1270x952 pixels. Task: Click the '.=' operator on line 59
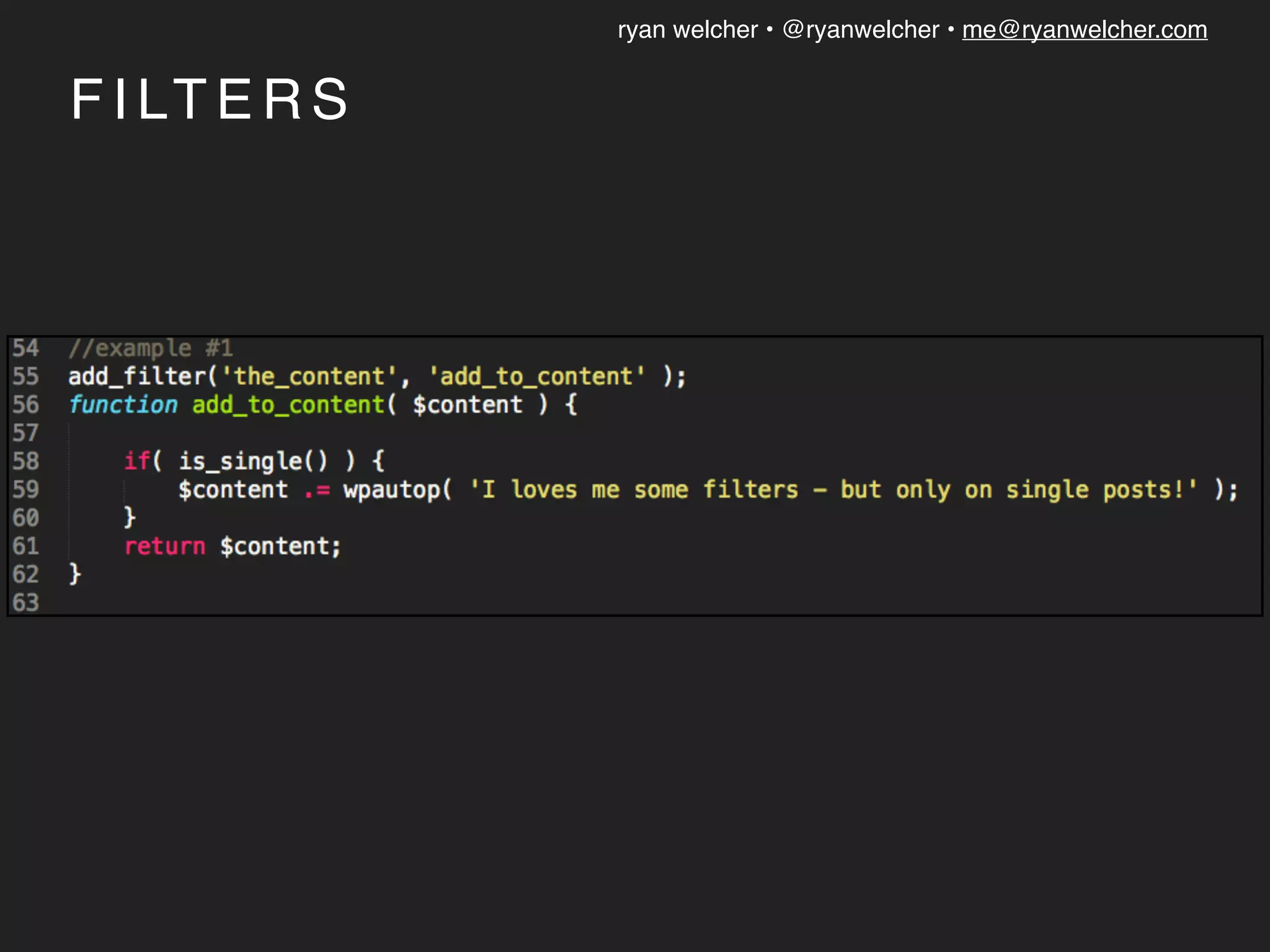(316, 490)
